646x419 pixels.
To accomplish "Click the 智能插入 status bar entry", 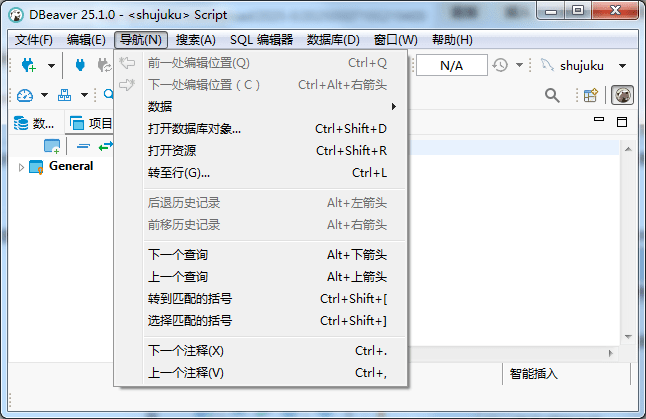I will (x=534, y=374).
